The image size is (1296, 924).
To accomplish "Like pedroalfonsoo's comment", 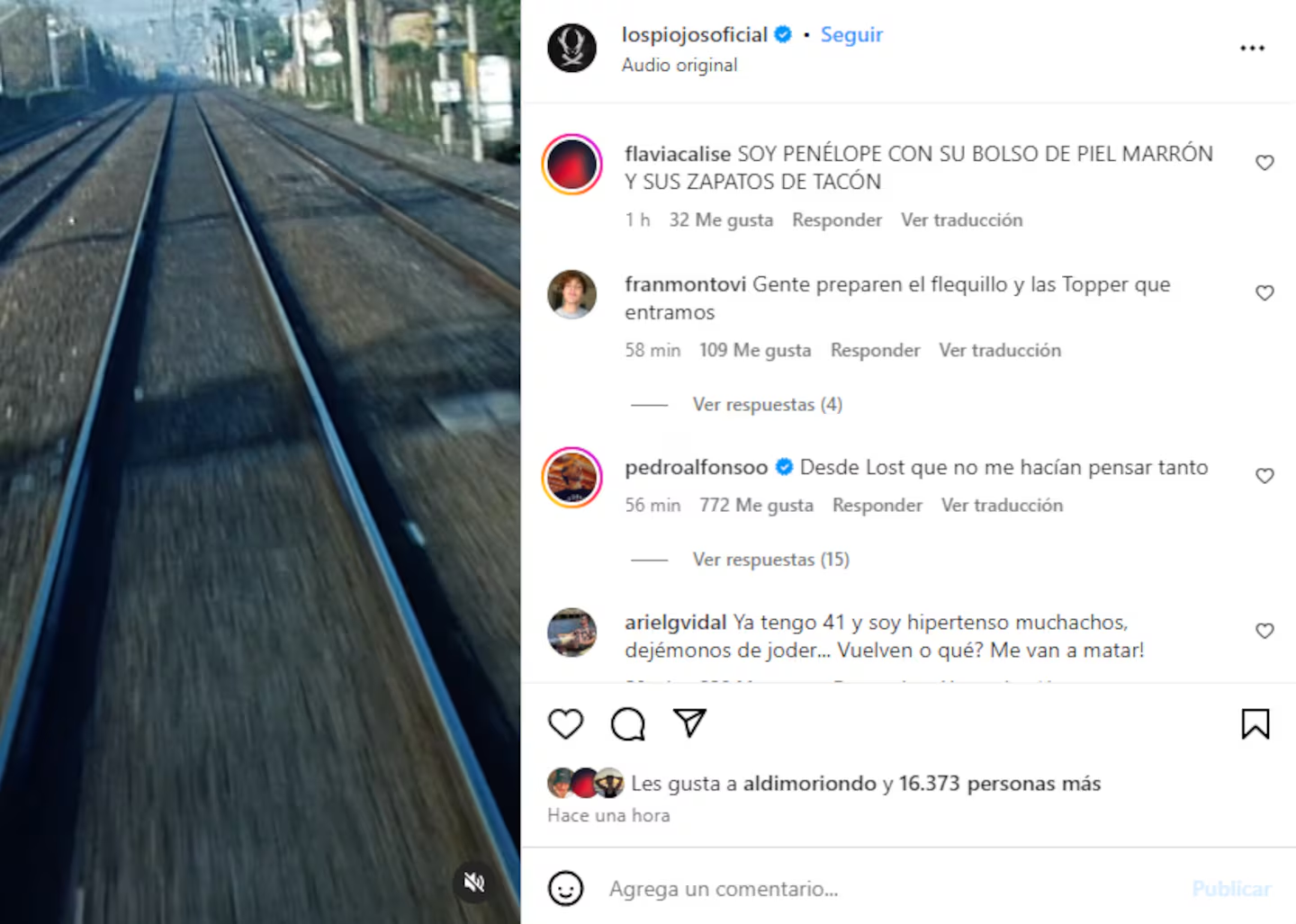I will [1264, 476].
